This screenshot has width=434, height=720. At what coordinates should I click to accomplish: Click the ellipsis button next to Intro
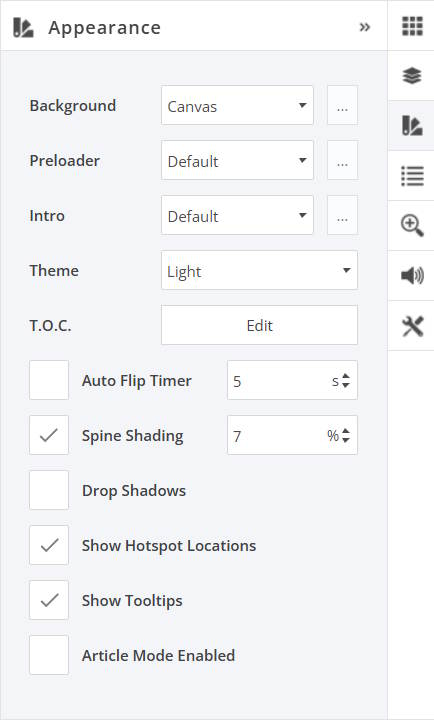(x=342, y=215)
